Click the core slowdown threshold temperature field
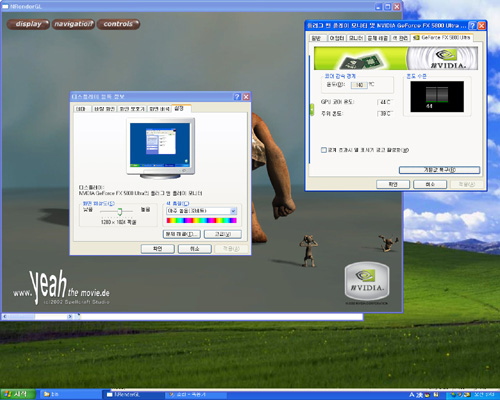500x400 pixels. [359, 85]
